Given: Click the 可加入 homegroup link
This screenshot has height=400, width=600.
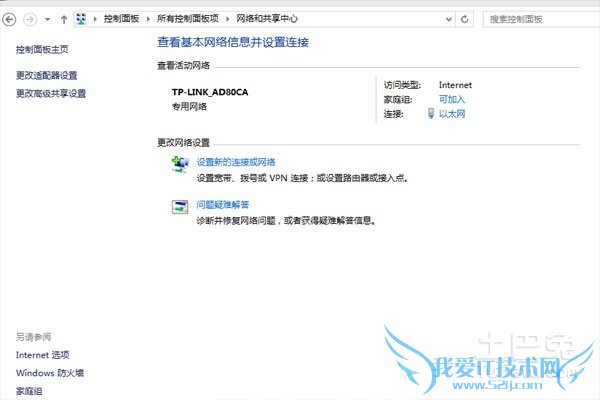Looking at the screenshot, I should [x=452, y=100].
